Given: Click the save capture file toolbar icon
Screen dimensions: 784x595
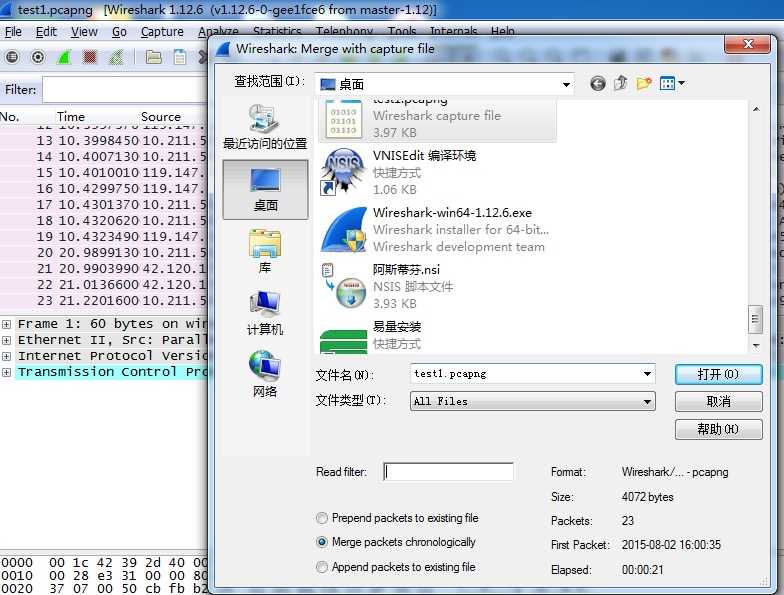Looking at the screenshot, I should tap(180, 58).
